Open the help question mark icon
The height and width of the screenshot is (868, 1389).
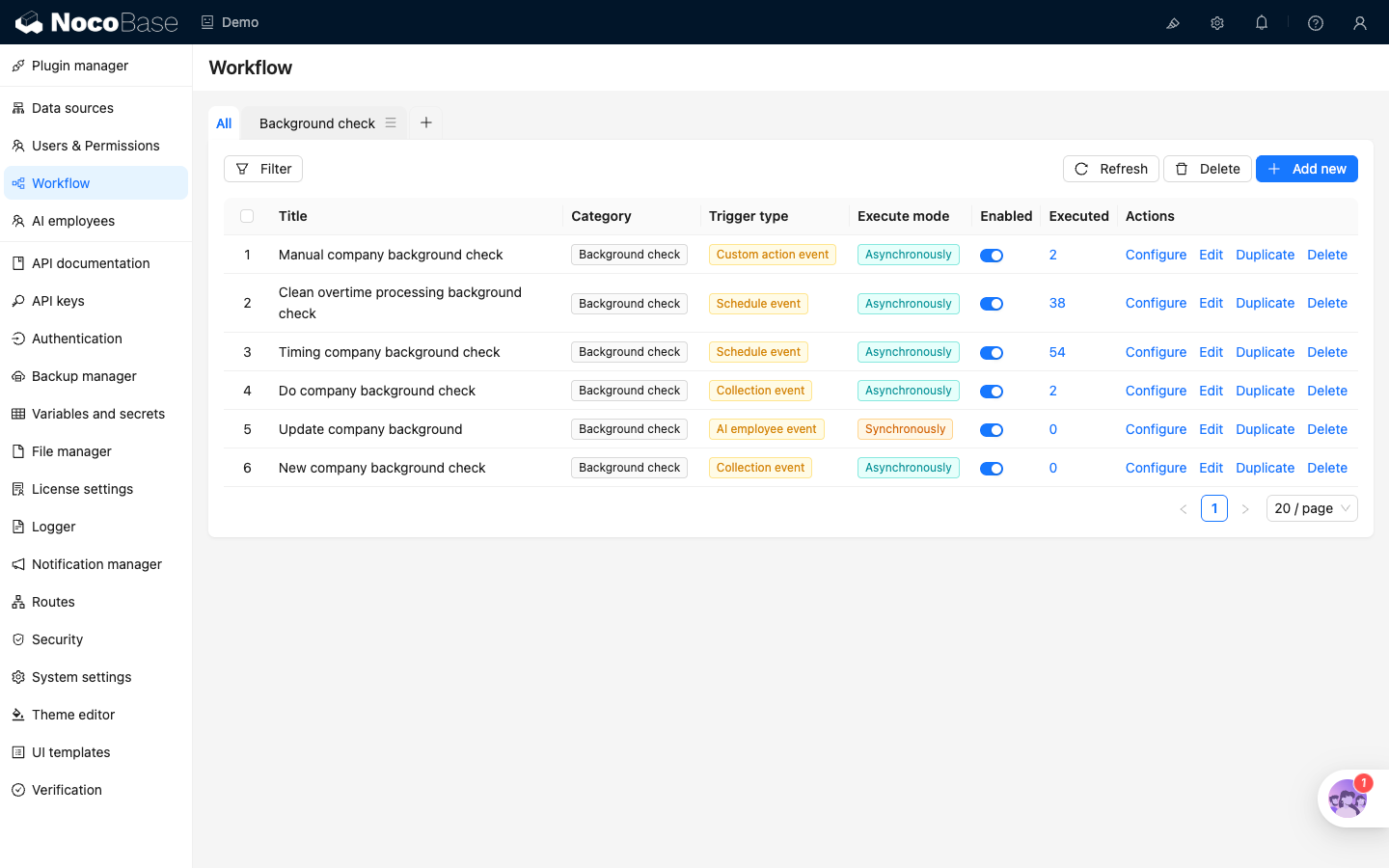point(1316,22)
